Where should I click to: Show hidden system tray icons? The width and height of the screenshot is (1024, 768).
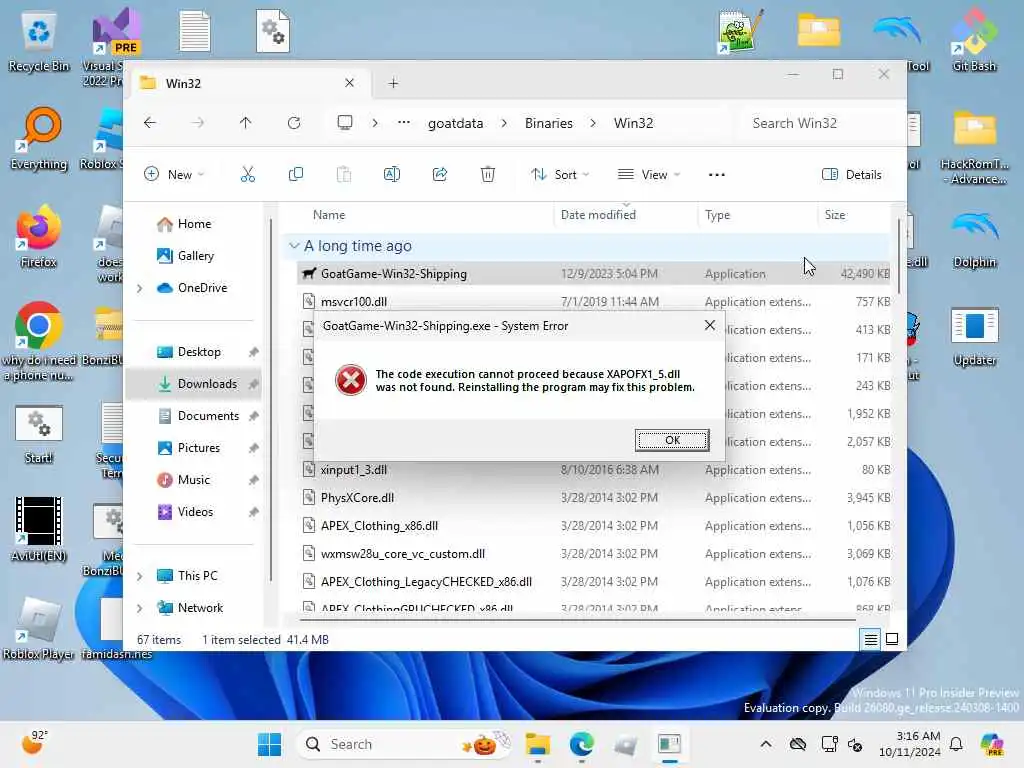766,744
